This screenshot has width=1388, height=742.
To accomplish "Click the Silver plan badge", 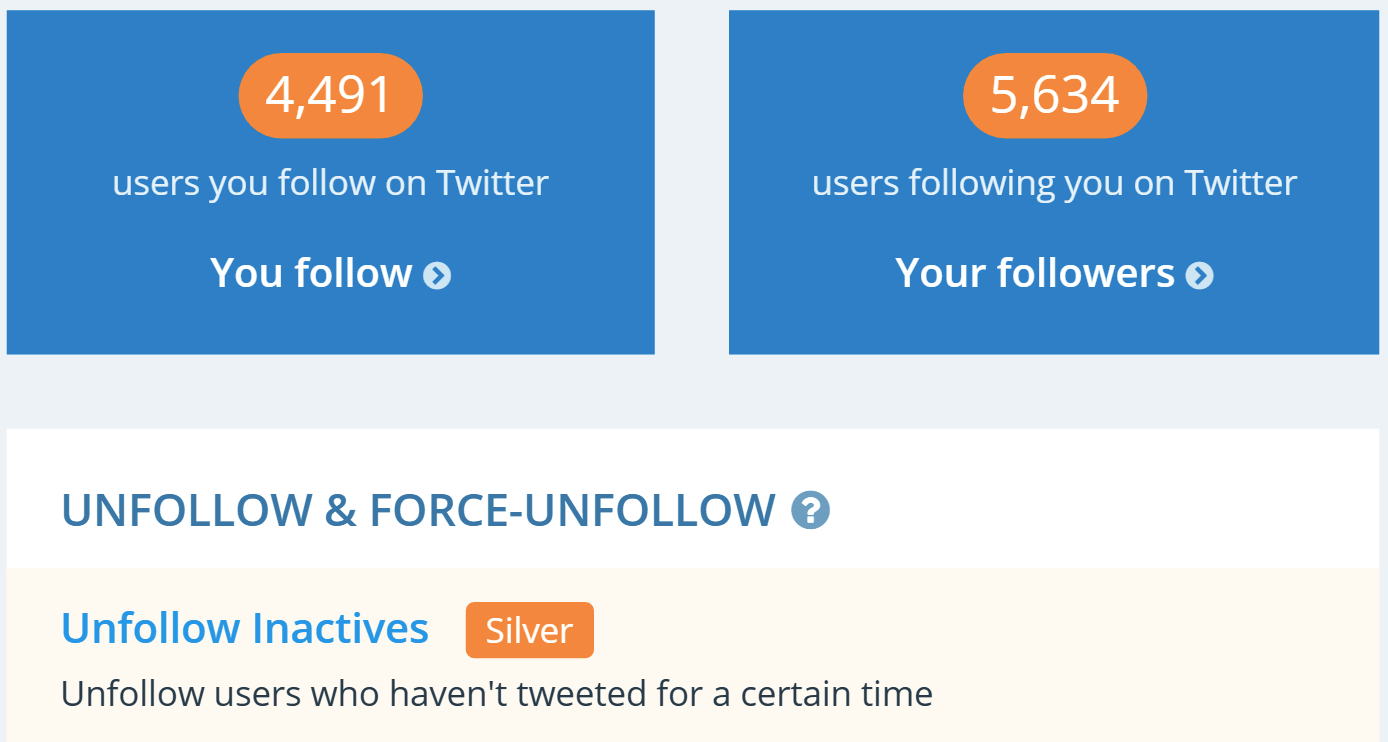I will click(529, 630).
